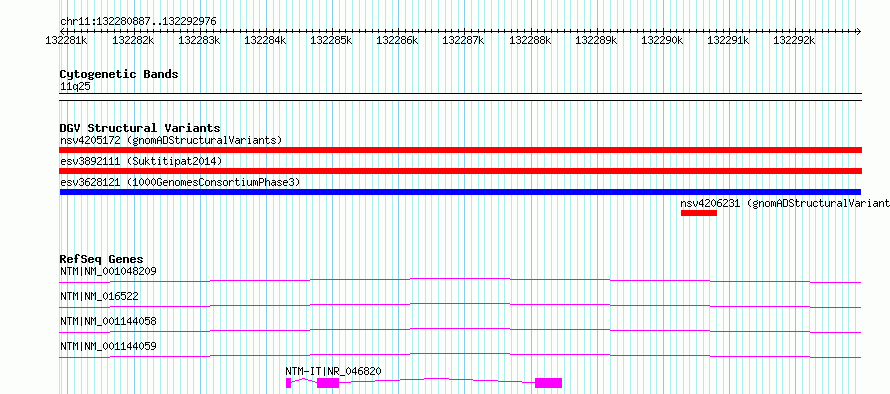The height and width of the screenshot is (394, 890).
Task: Select the nsv4206231 variant label
Action: pos(785,203)
